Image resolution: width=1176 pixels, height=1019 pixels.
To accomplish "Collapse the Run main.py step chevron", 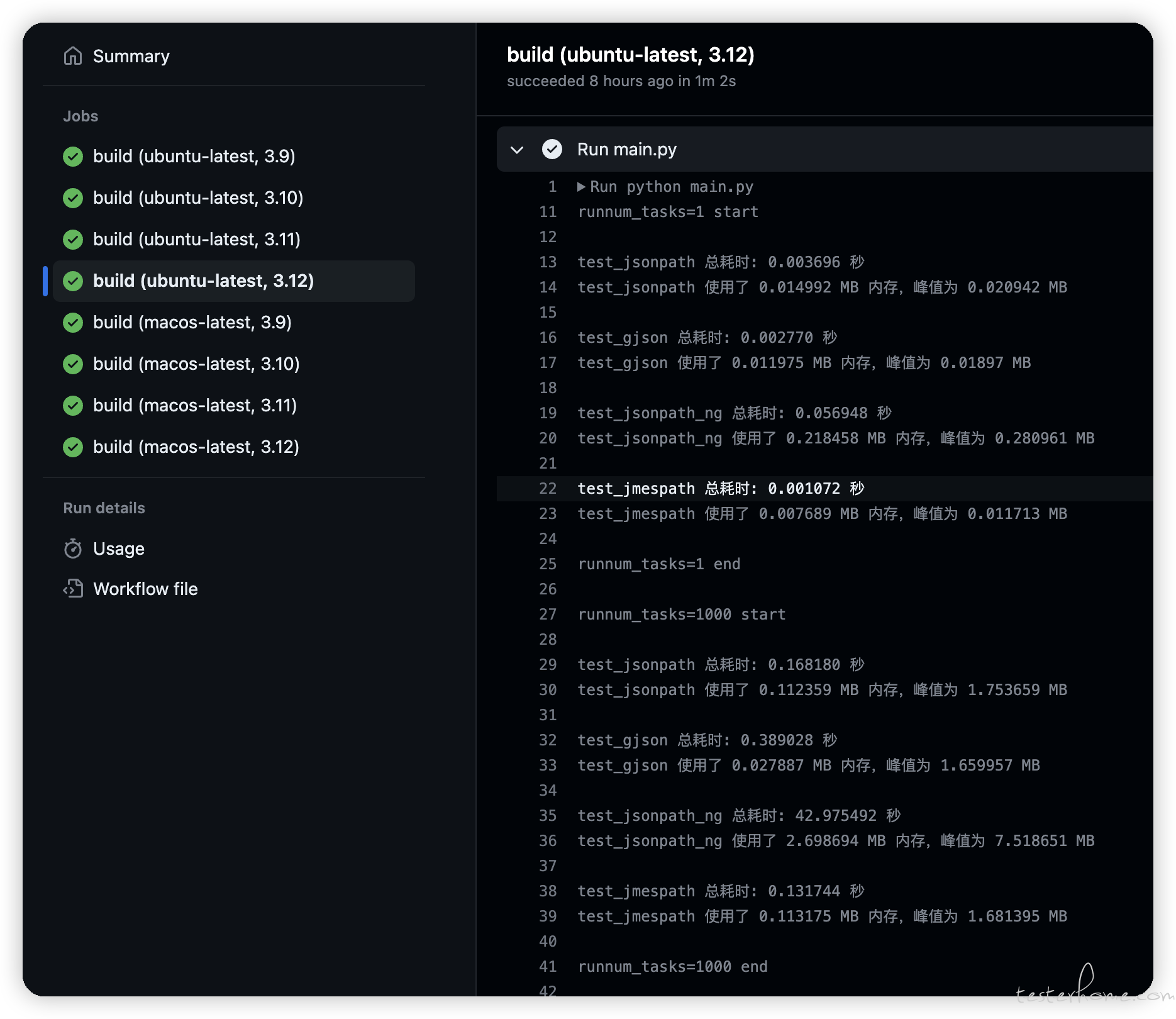I will 517,150.
